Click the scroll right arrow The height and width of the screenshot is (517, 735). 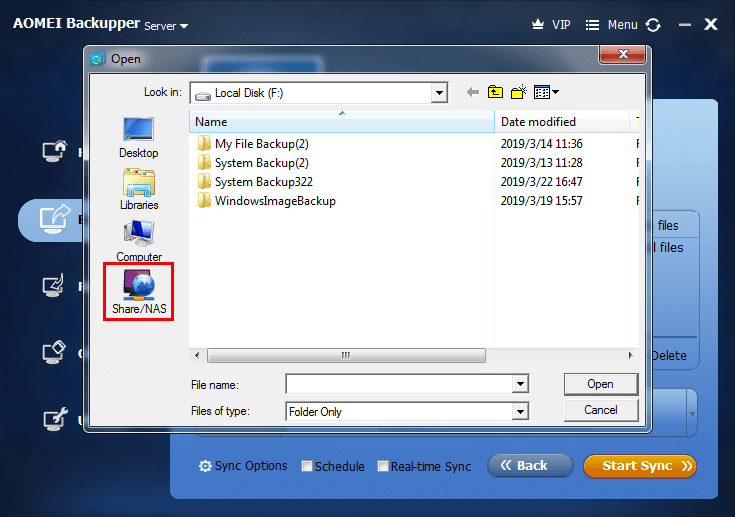tap(630, 355)
